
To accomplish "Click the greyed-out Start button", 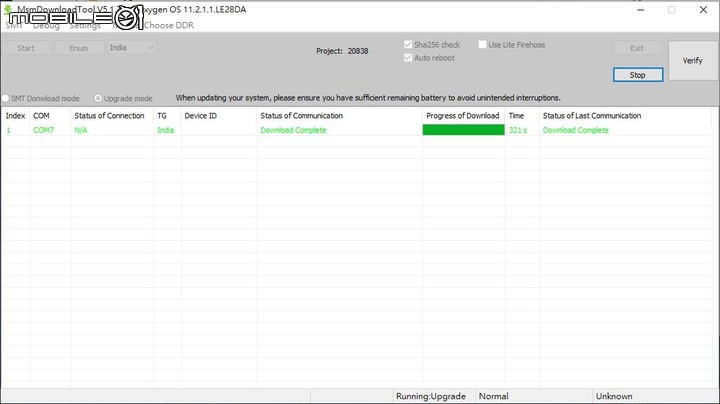I will [x=26, y=48].
